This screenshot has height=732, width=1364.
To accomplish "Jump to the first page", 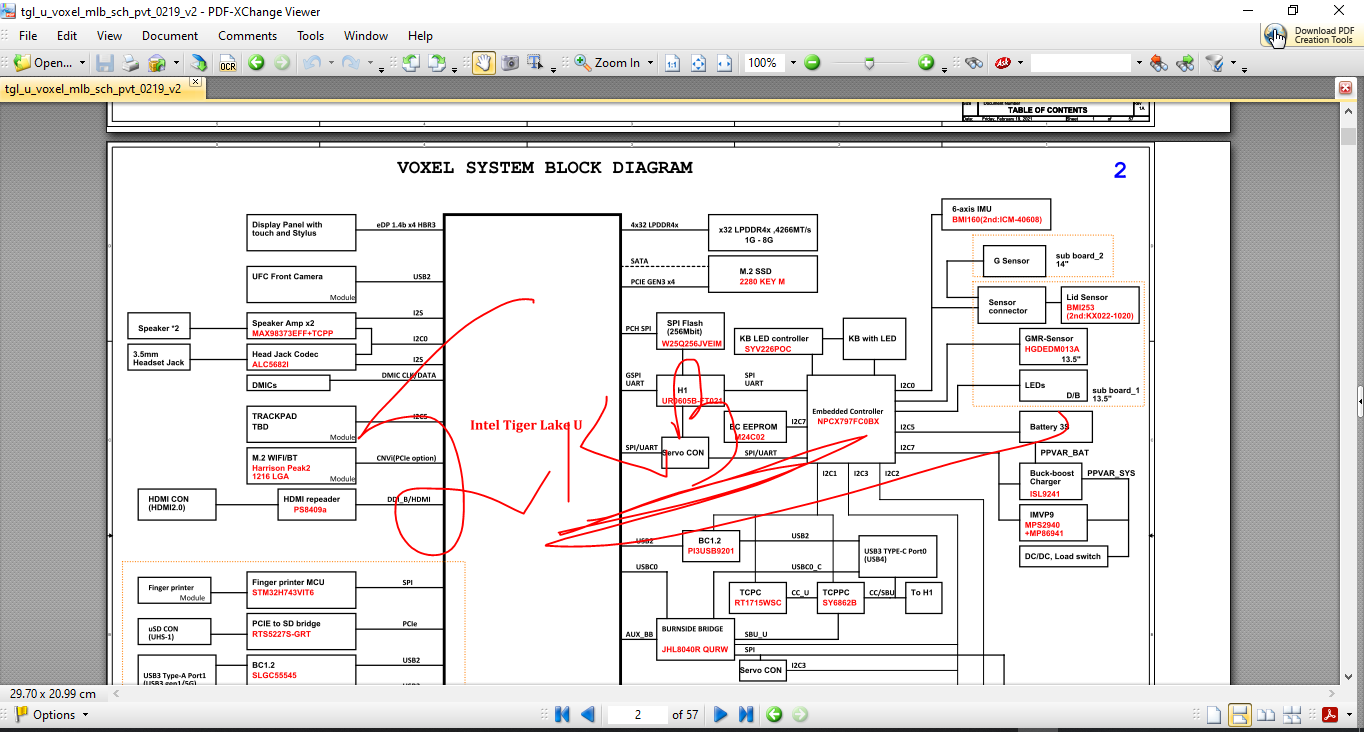I will coord(562,714).
